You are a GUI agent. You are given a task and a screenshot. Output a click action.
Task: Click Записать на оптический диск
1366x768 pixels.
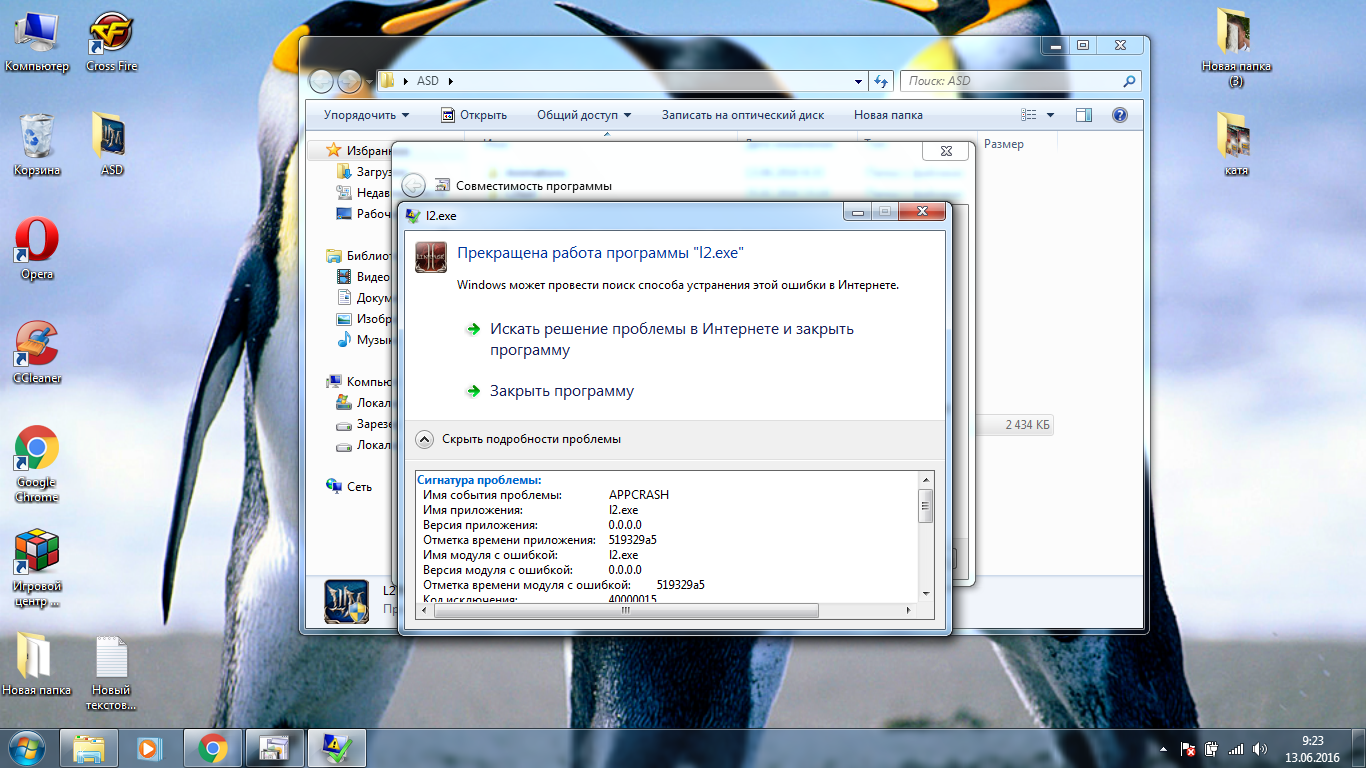click(742, 115)
